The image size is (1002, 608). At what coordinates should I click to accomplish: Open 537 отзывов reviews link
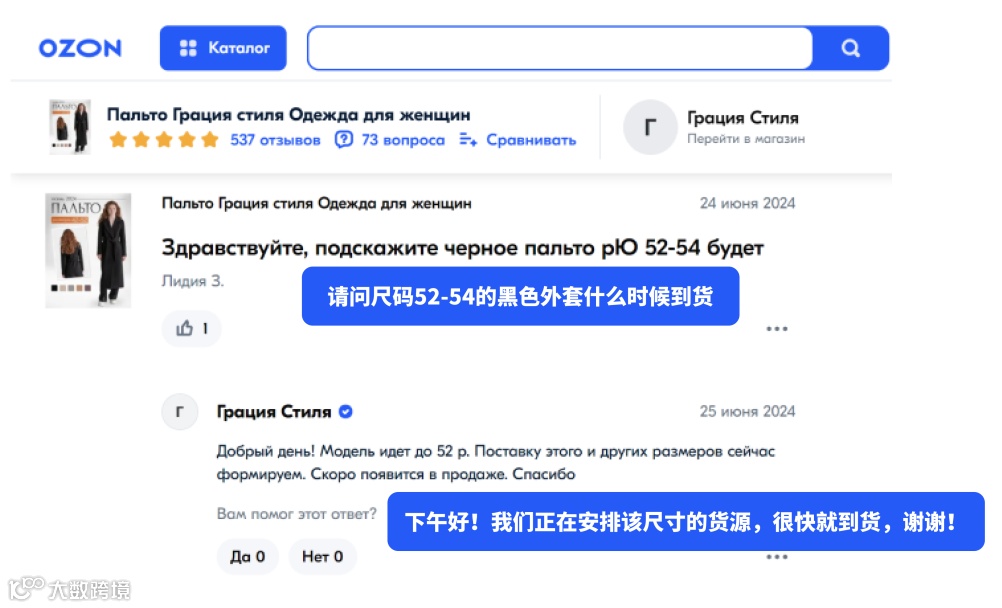pyautogui.click(x=275, y=140)
